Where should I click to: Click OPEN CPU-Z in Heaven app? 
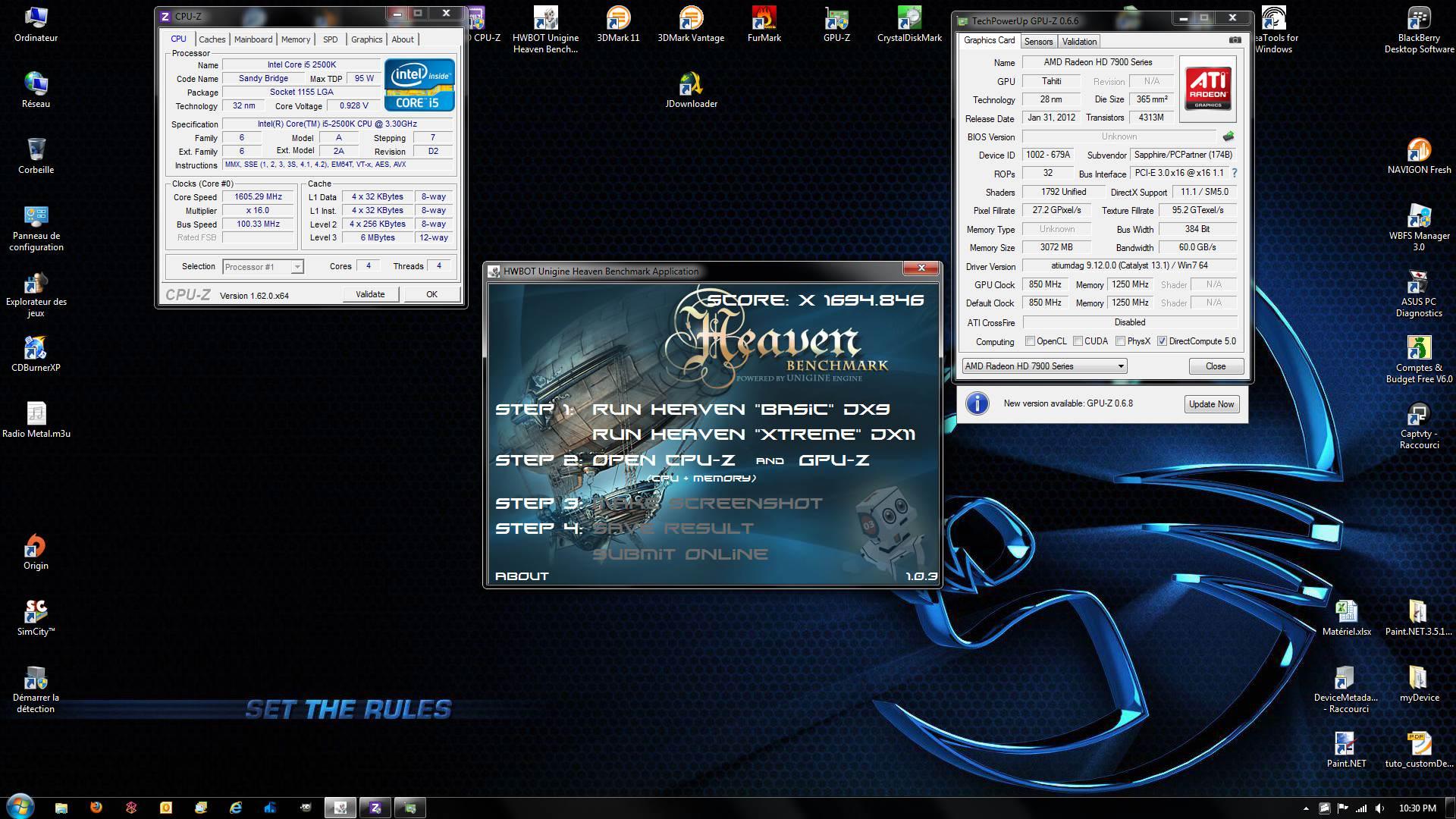(664, 460)
